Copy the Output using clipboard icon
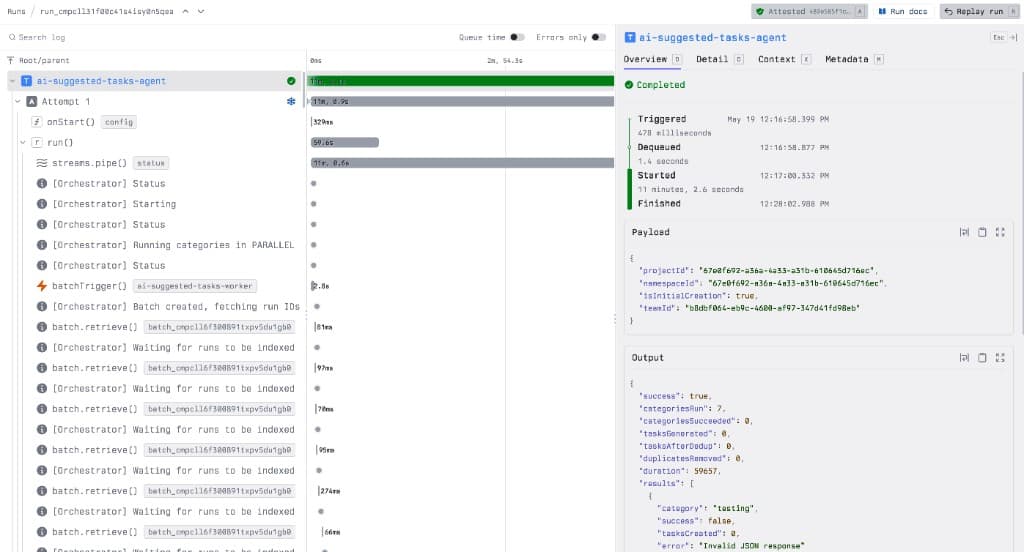1024x552 pixels. 982,357
